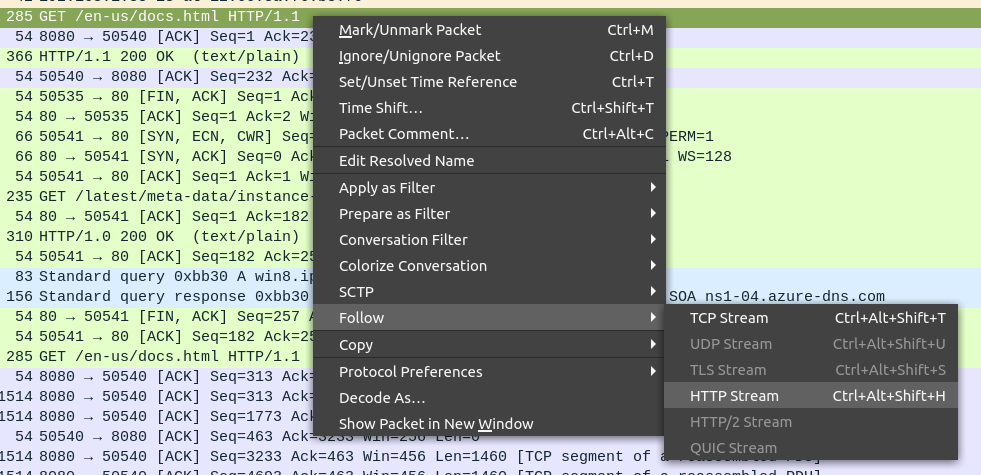Follow the HTTP Stream
The image size is (981, 475).
[x=734, y=396]
